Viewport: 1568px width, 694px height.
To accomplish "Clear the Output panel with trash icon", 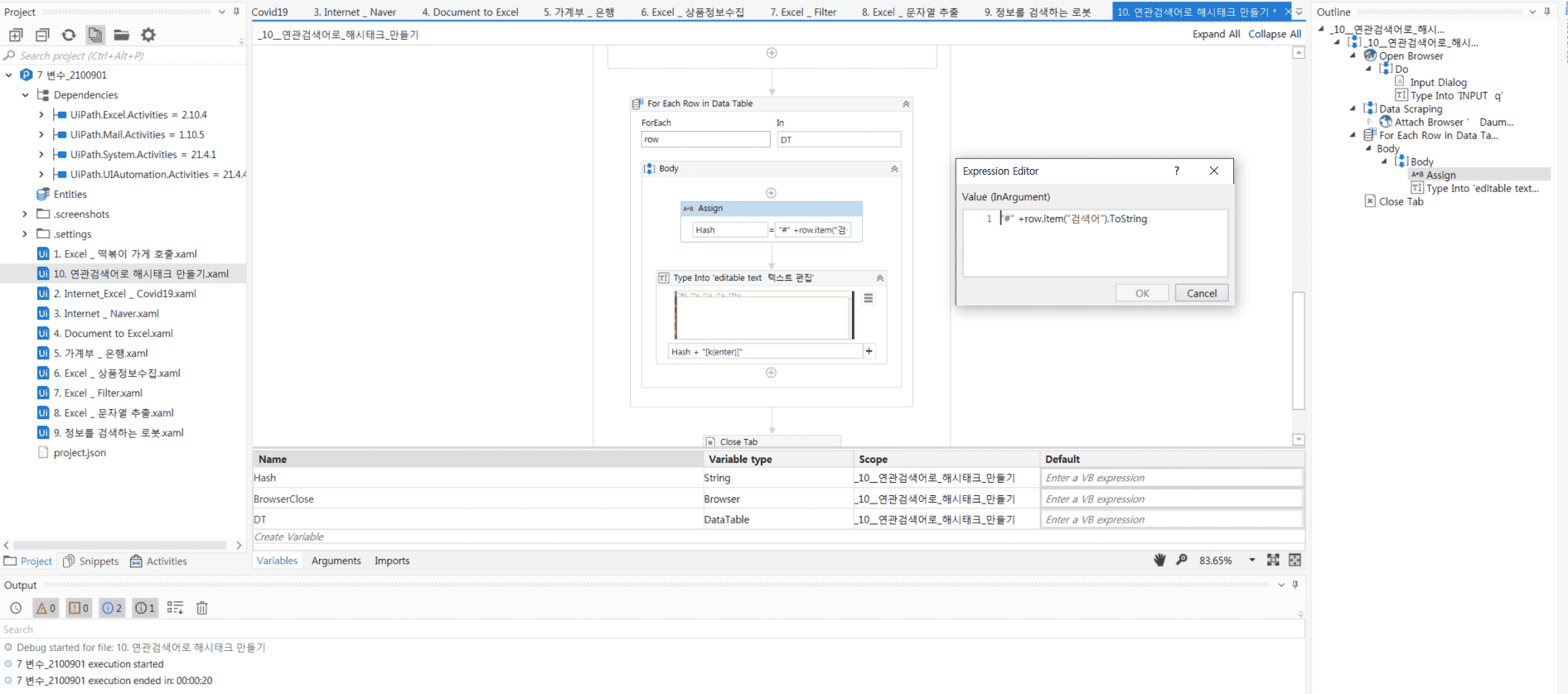I will tap(201, 608).
